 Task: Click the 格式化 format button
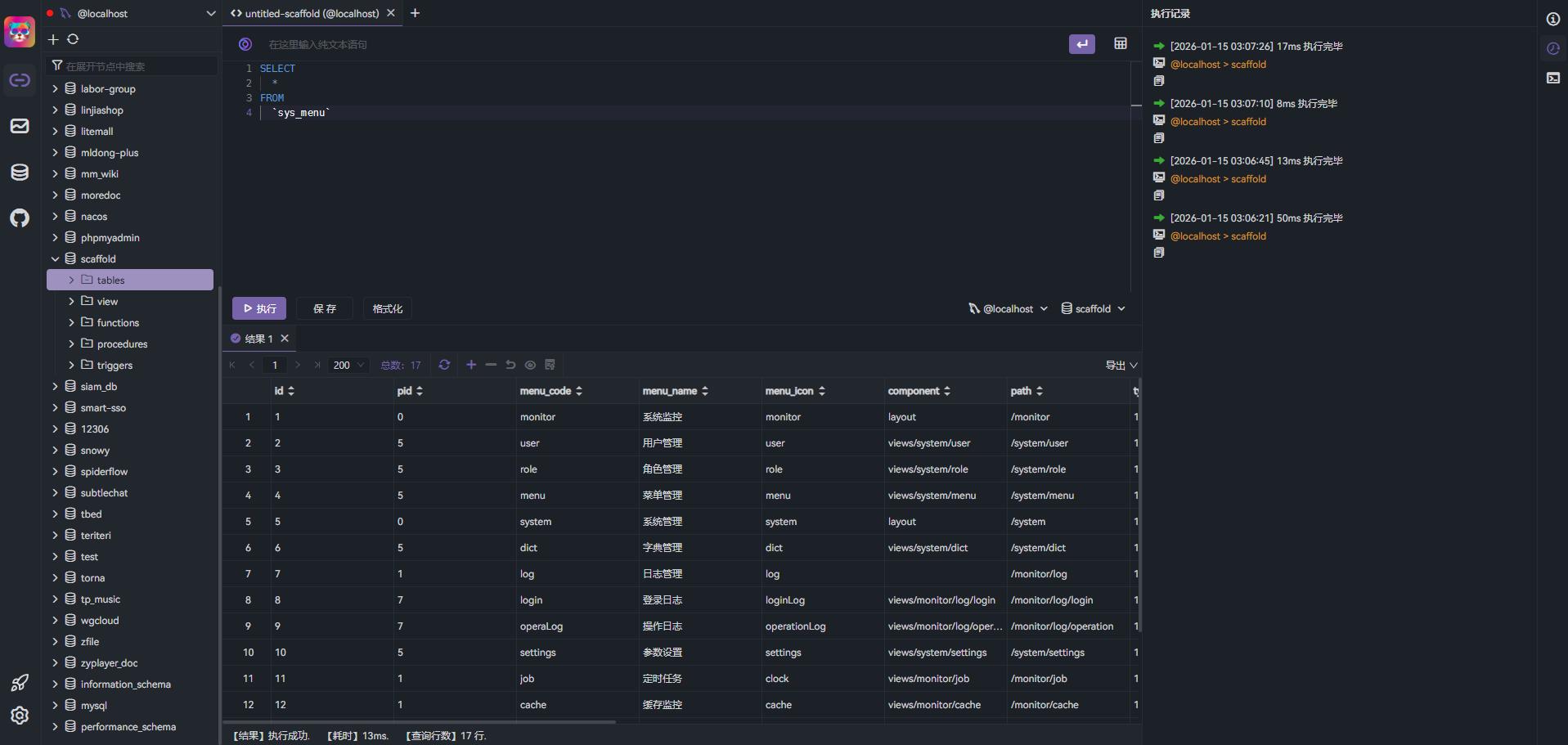pyautogui.click(x=388, y=308)
